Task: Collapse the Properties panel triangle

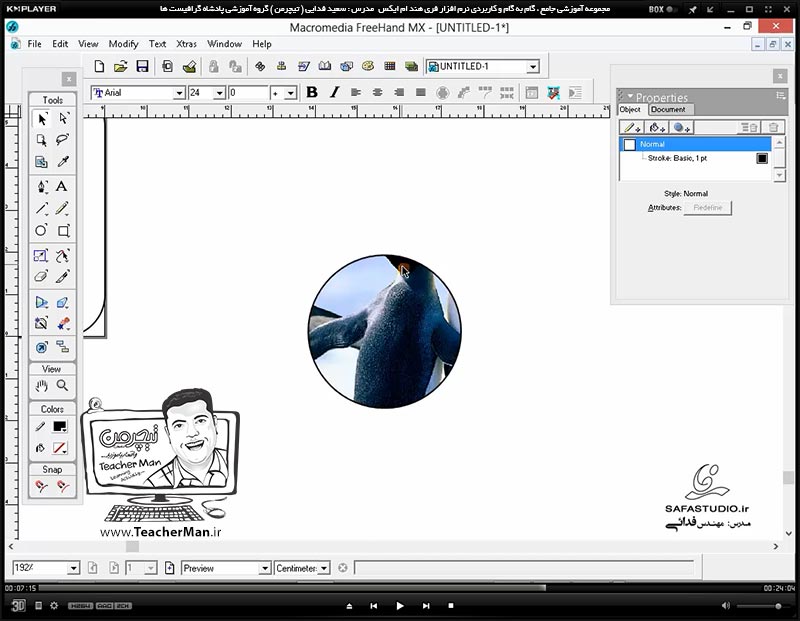Action: click(630, 96)
